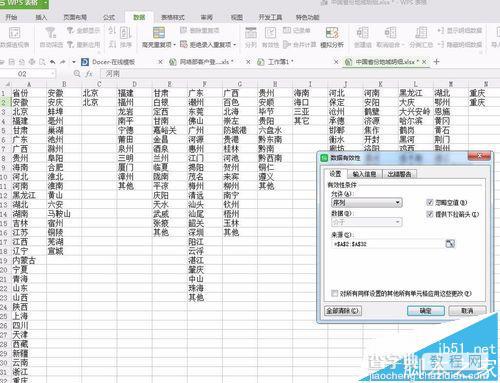Select 显示明细数据 show detail option

(x=460, y=31)
